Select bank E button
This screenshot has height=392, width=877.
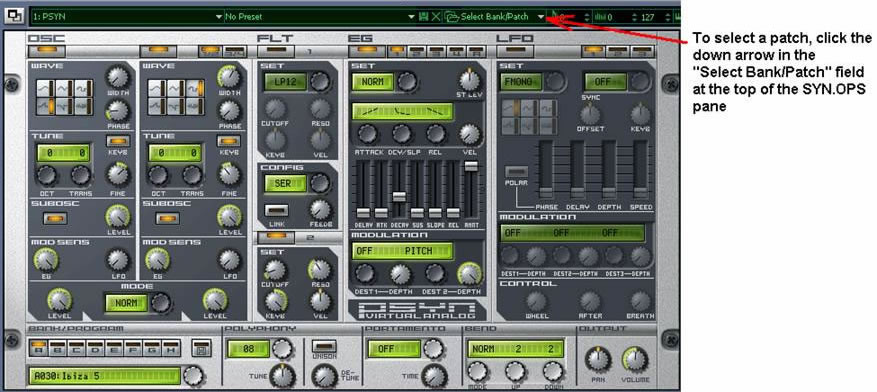point(114,349)
